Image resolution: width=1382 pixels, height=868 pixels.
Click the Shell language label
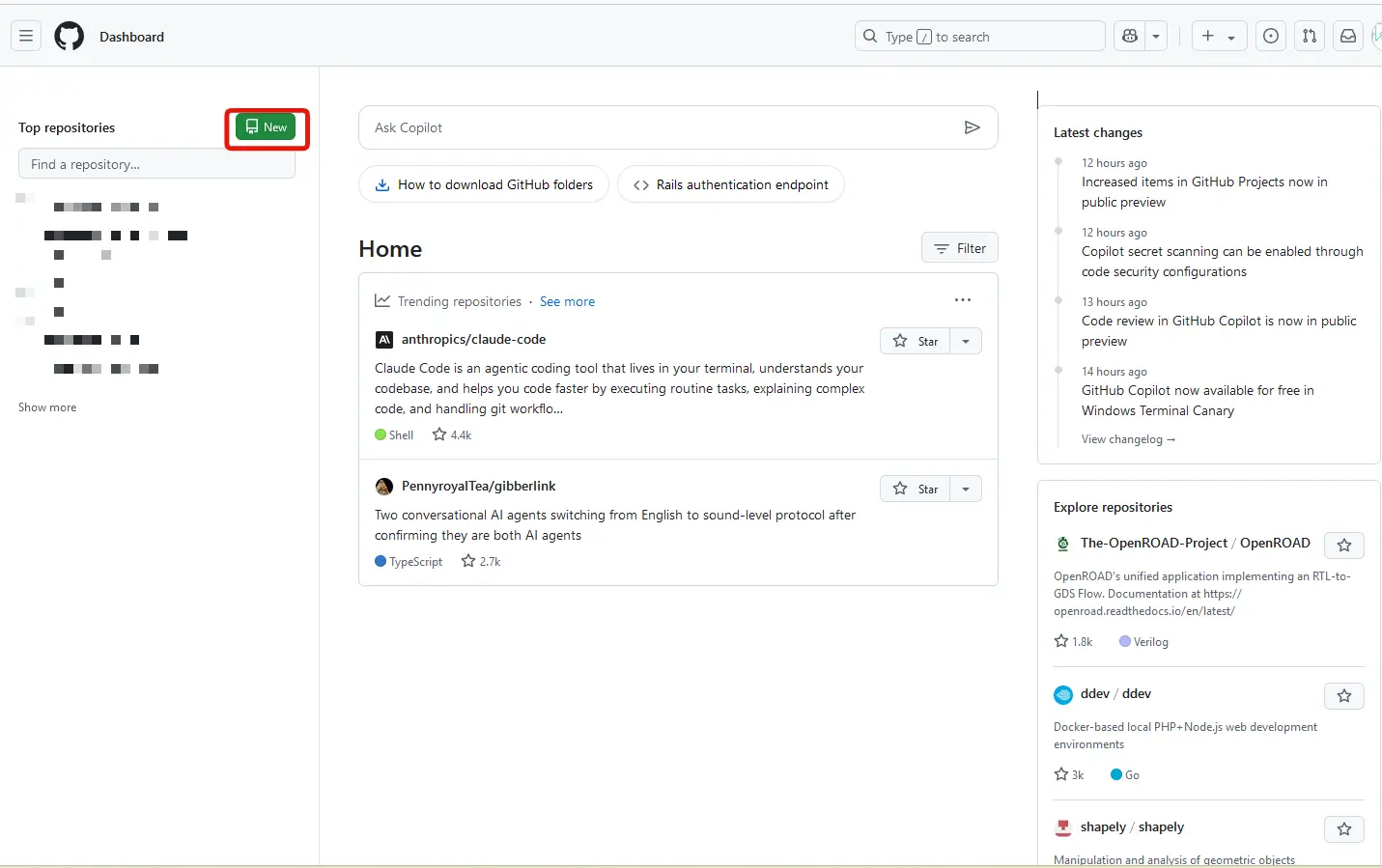tap(394, 434)
